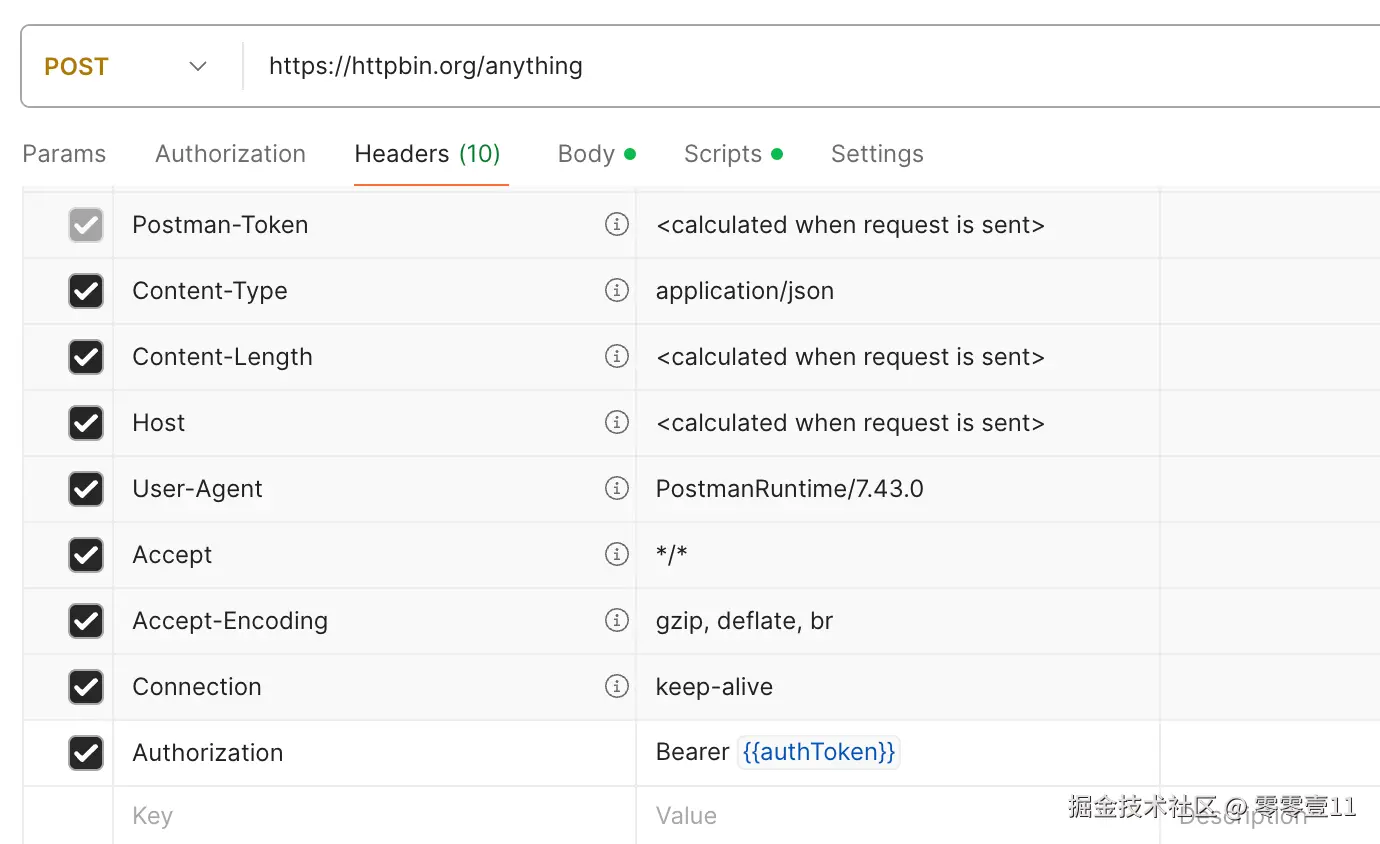Click info icon in the Accept row
The image size is (1380, 844).
click(617, 554)
